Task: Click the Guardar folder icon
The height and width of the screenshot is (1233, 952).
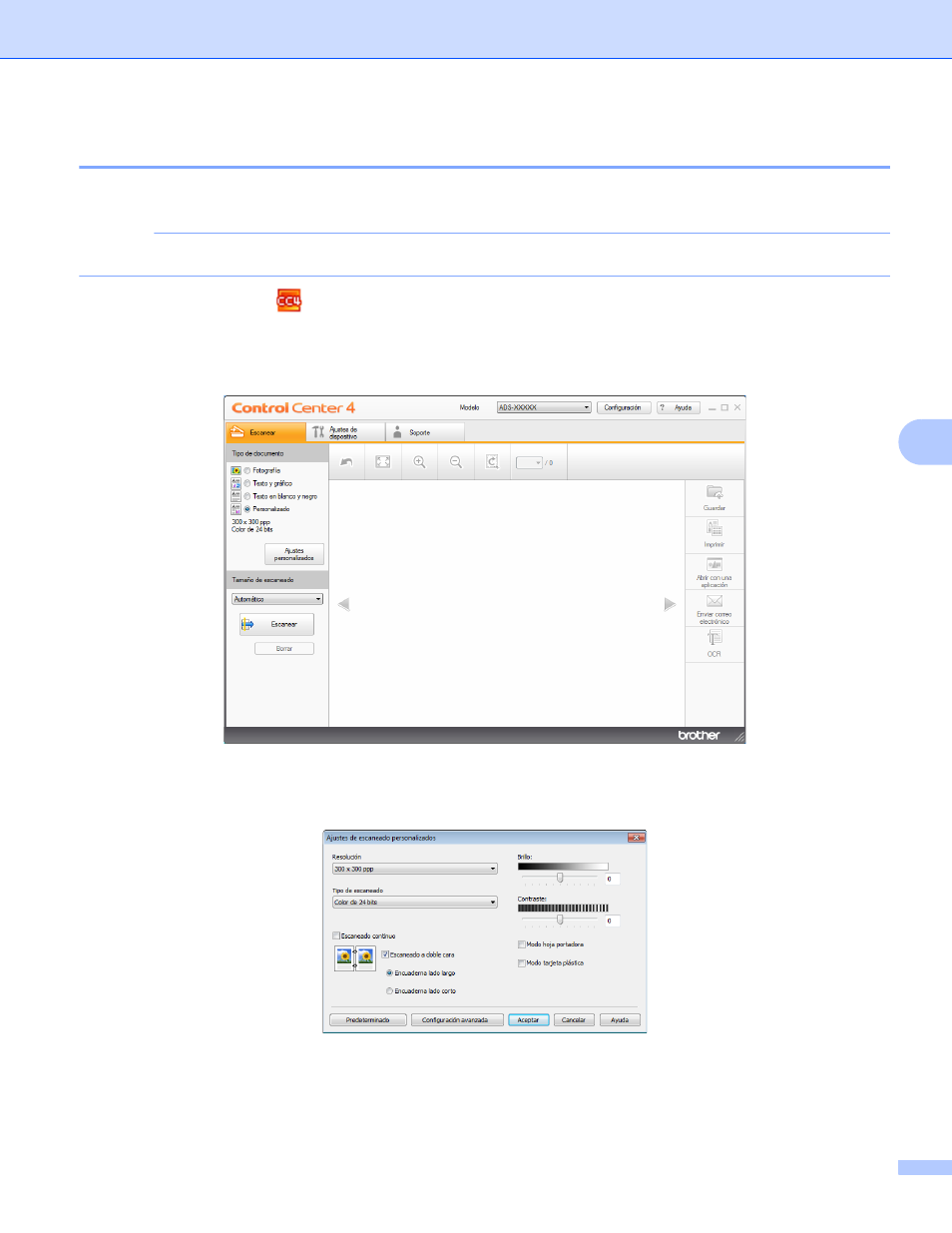Action: click(x=714, y=492)
